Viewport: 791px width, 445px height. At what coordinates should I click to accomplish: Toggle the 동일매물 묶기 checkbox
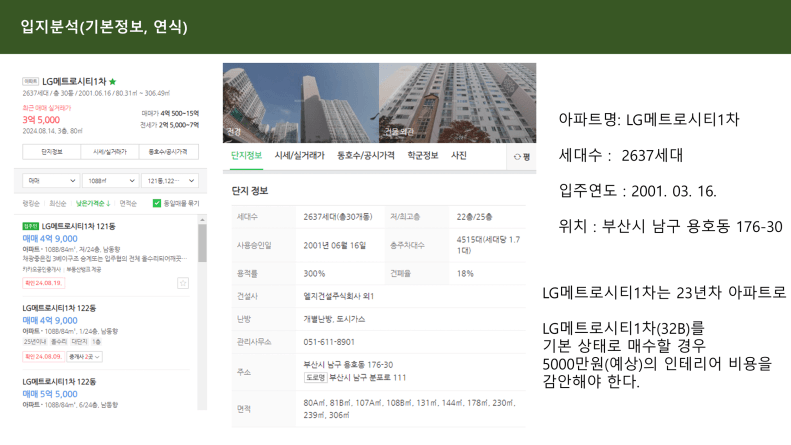point(157,203)
